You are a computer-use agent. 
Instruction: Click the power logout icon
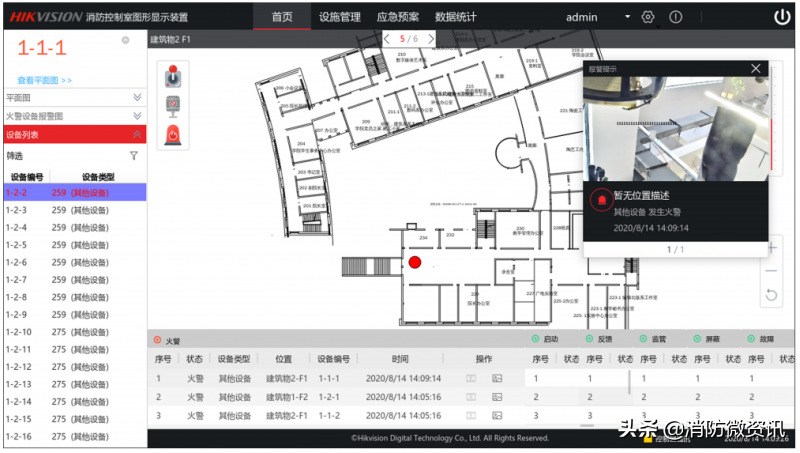click(x=781, y=17)
